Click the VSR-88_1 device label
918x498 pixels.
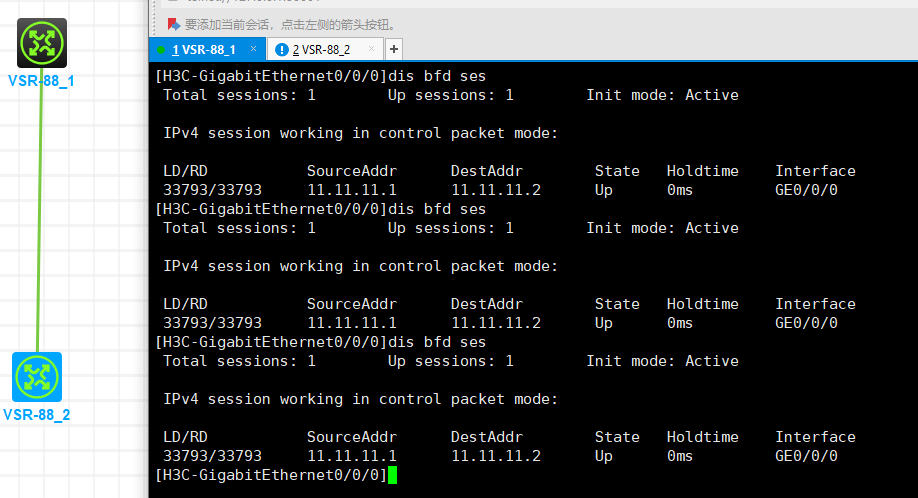click(41, 81)
